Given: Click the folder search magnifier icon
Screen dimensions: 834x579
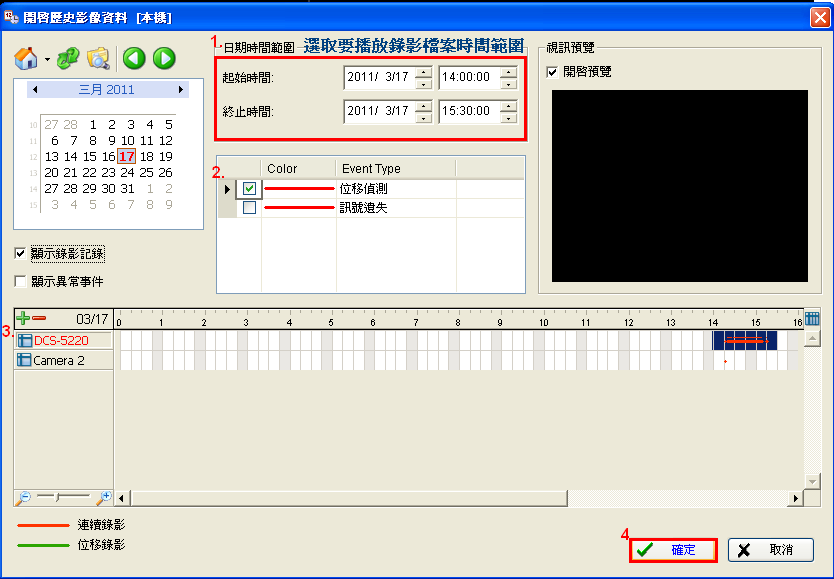Looking at the screenshot, I should pyautogui.click(x=98, y=59).
